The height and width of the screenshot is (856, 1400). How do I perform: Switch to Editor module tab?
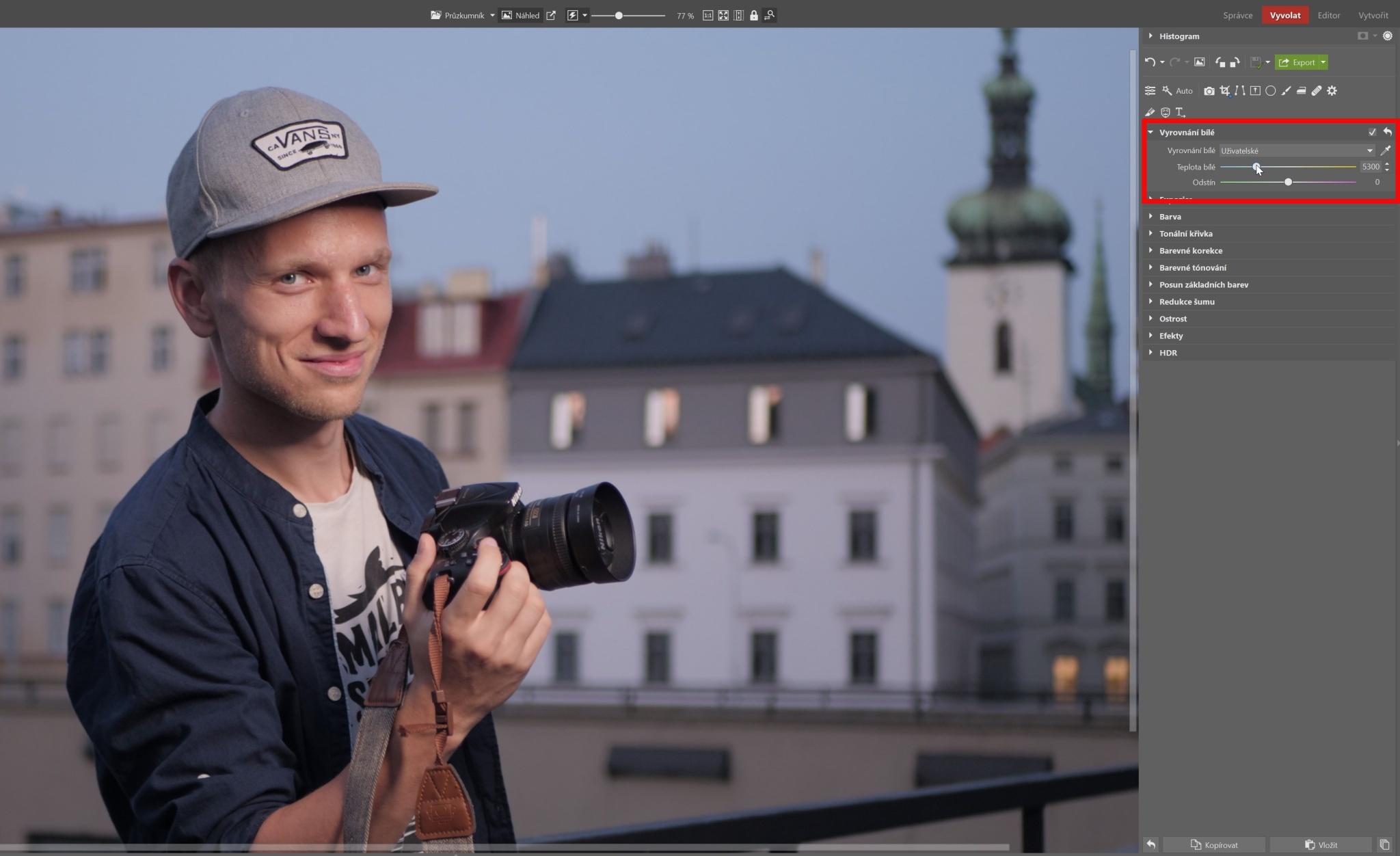pyautogui.click(x=1329, y=15)
